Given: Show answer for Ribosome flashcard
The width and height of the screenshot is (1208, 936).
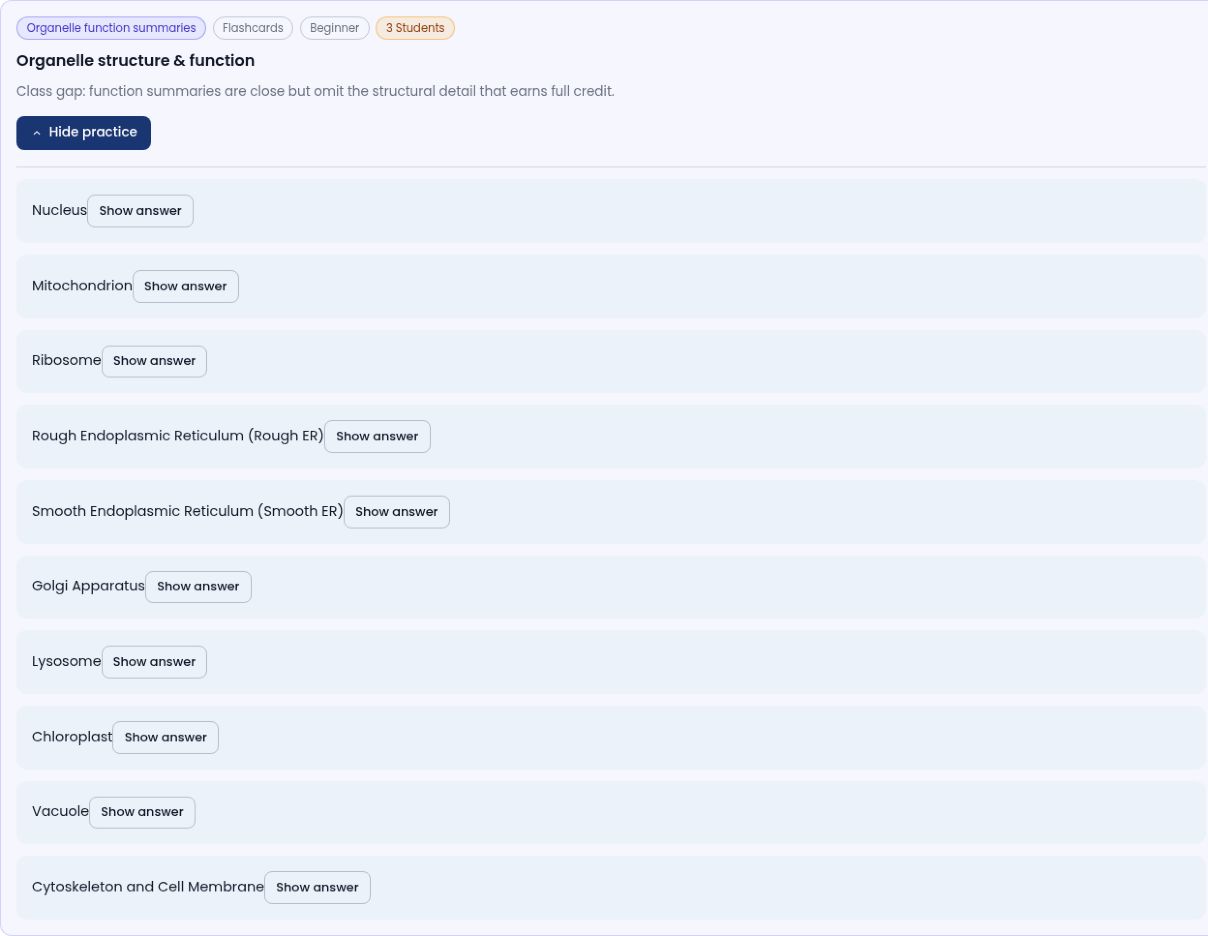Looking at the screenshot, I should [154, 361].
